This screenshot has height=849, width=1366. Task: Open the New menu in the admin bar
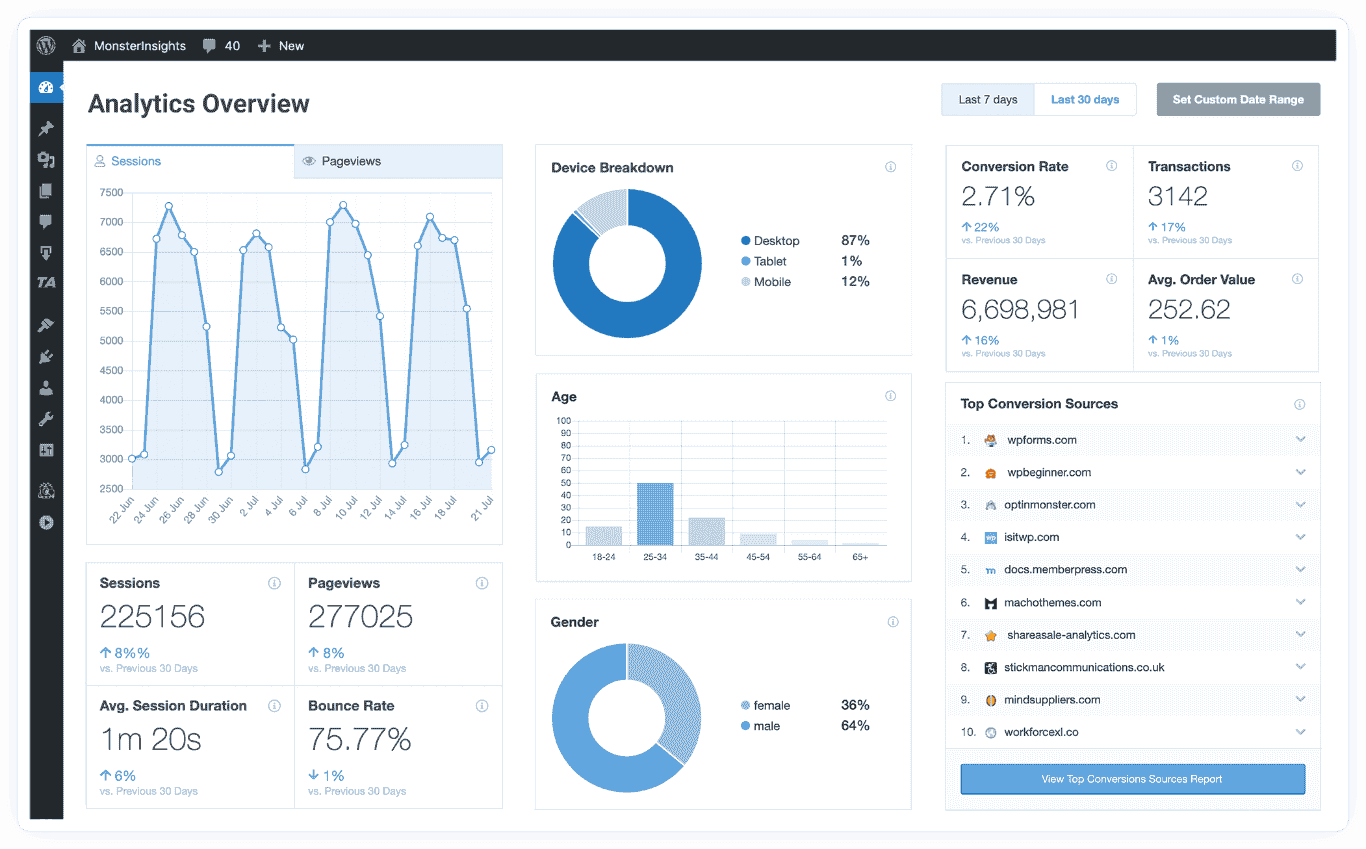tap(281, 45)
